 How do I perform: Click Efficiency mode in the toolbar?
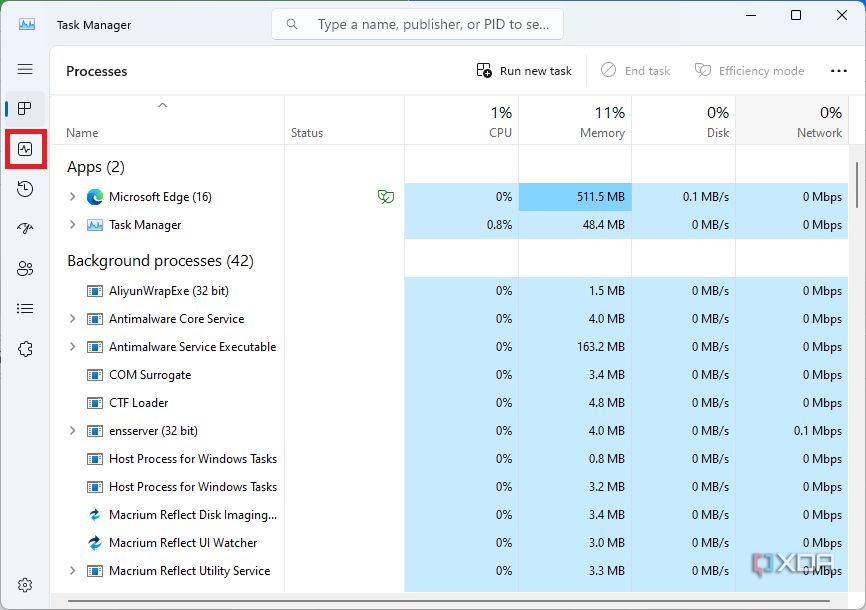click(x=749, y=70)
